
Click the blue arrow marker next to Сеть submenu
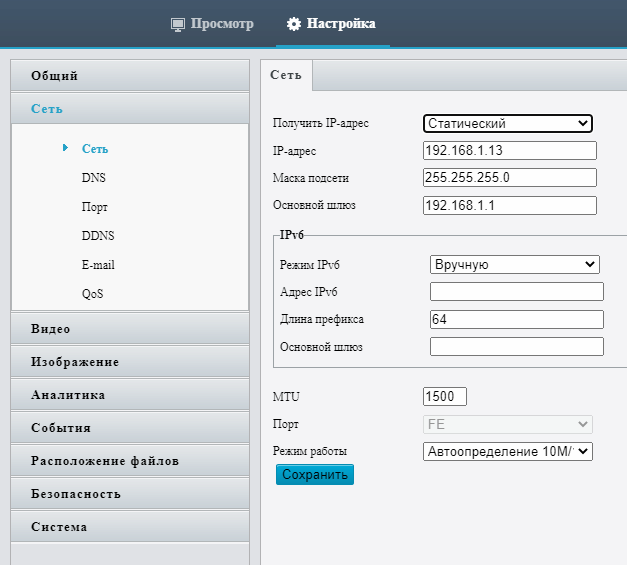click(65, 148)
